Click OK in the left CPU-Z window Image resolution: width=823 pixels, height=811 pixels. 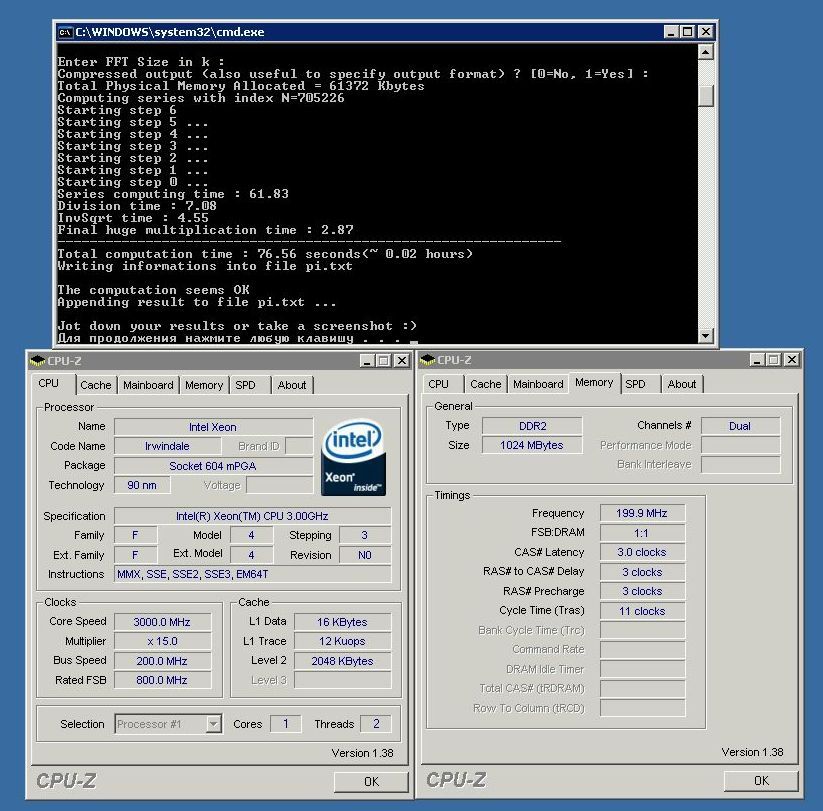click(371, 782)
